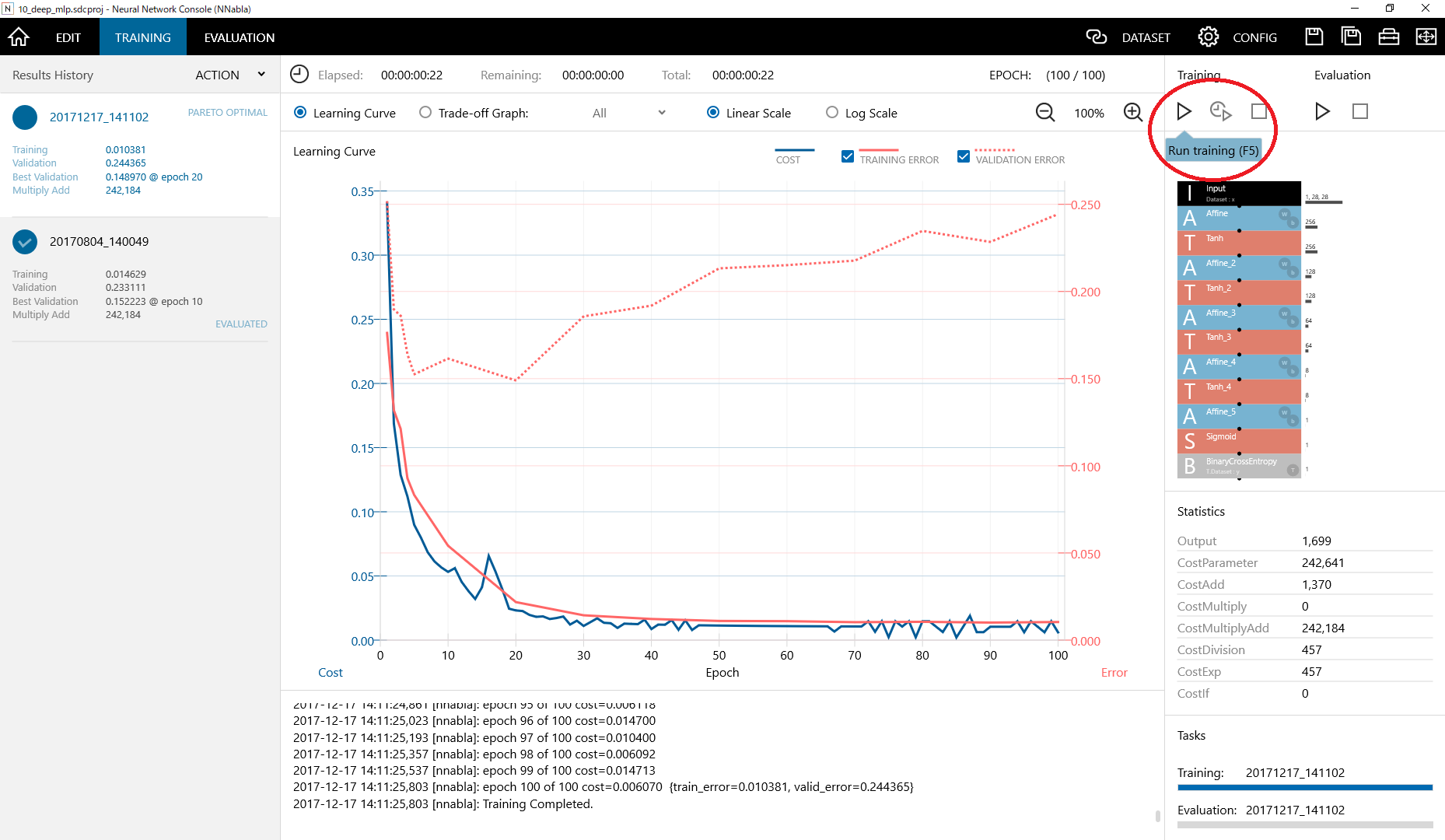Select result 20170804_140049 in history
Viewport: 1445px width, 840px height.
(x=99, y=242)
